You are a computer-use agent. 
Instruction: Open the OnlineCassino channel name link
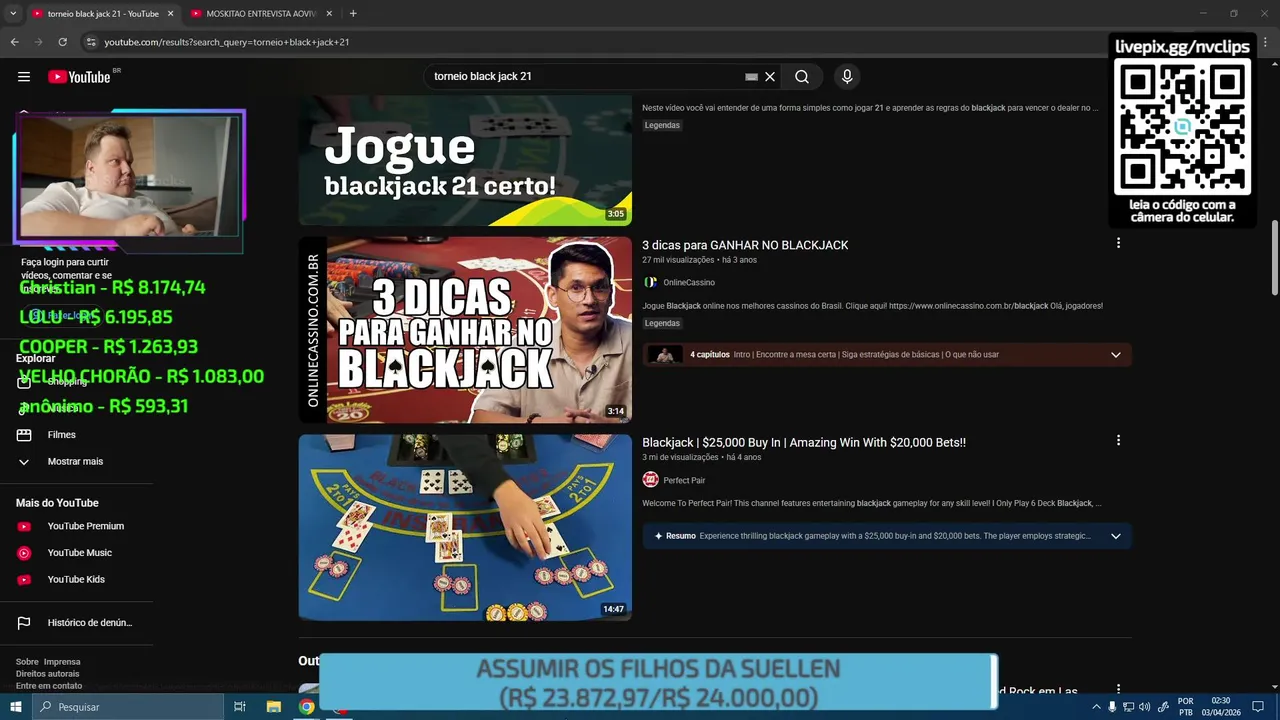689,283
